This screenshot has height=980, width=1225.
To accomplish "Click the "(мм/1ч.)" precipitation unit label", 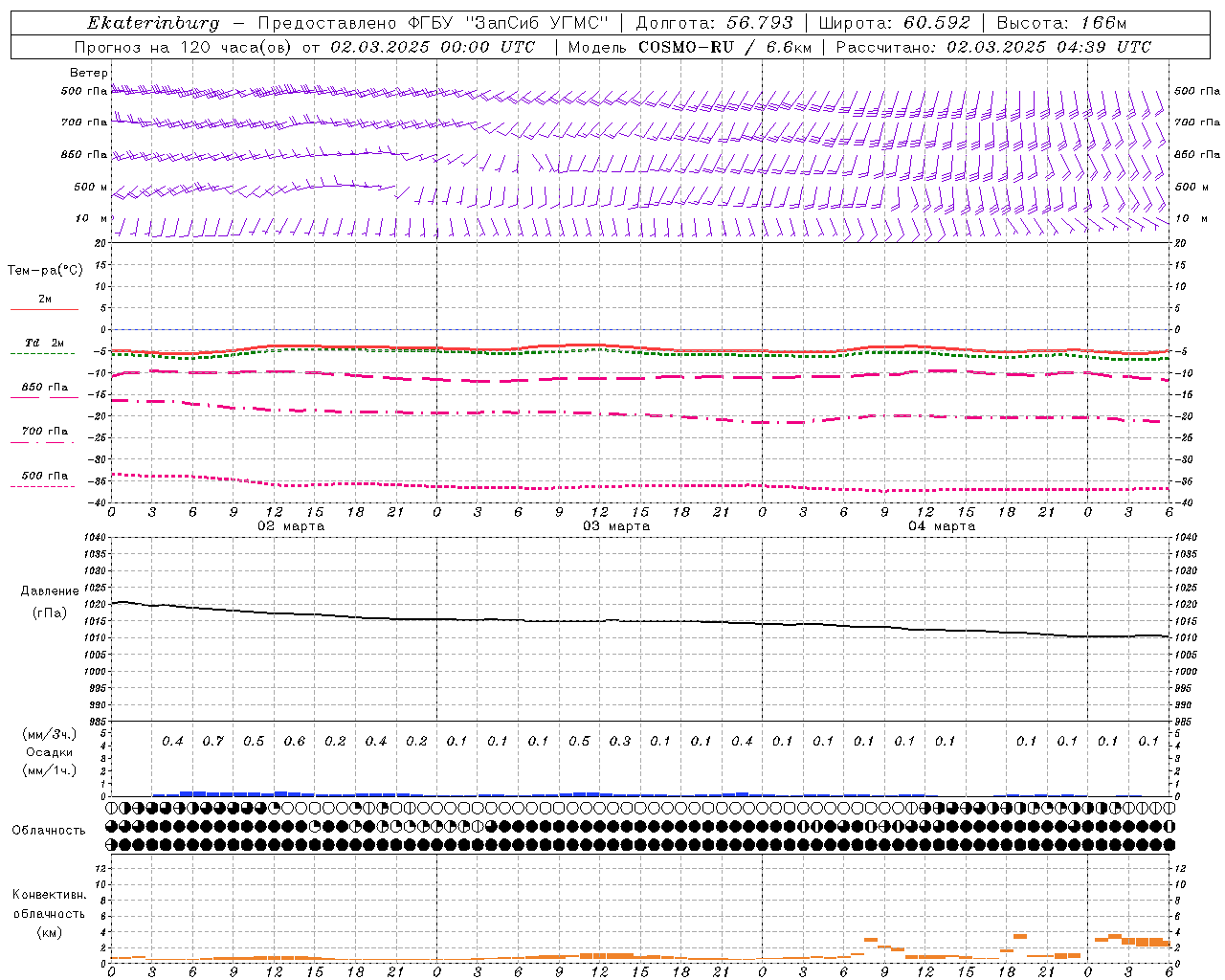I will [x=50, y=770].
